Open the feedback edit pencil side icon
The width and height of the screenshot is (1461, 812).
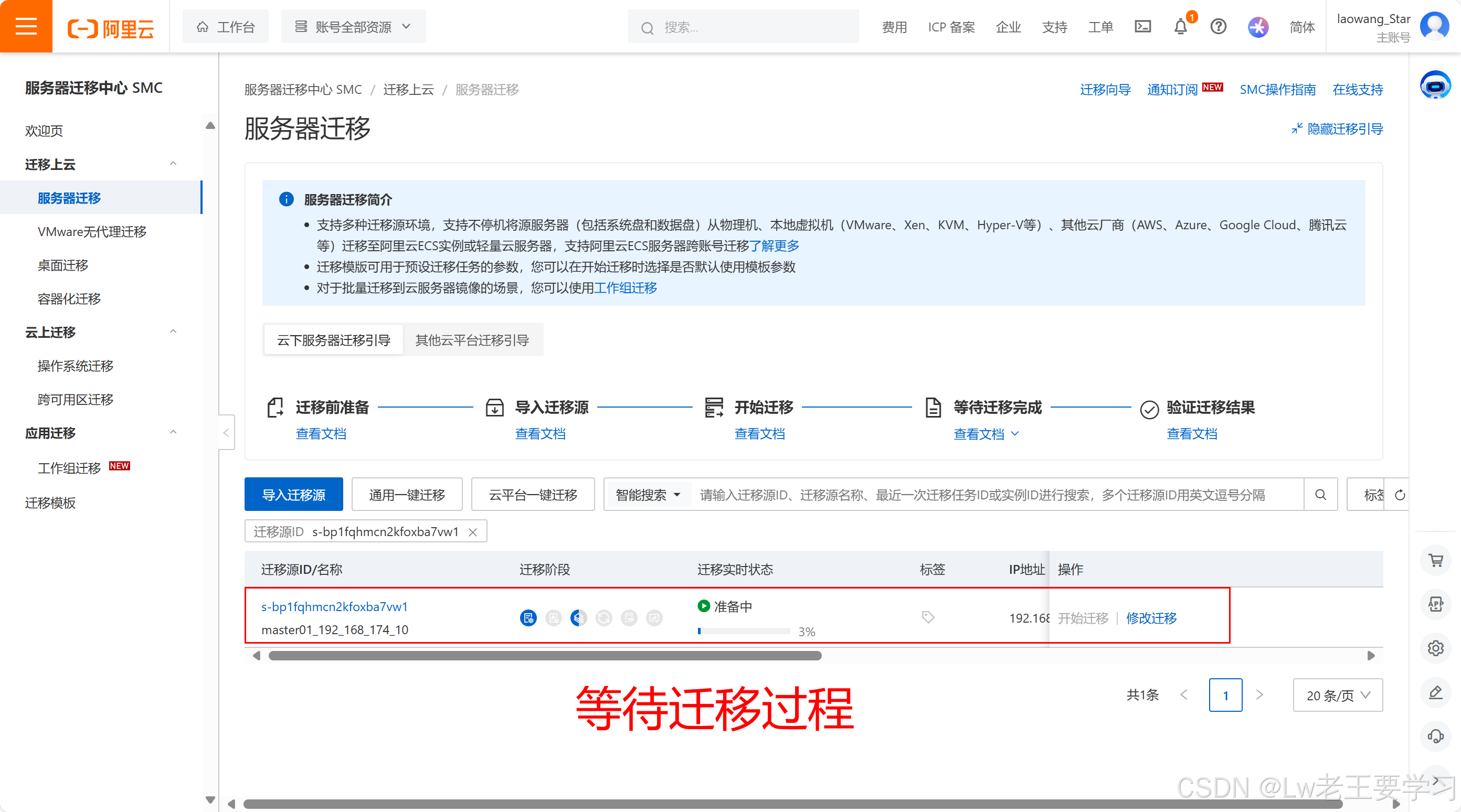pos(1435,692)
